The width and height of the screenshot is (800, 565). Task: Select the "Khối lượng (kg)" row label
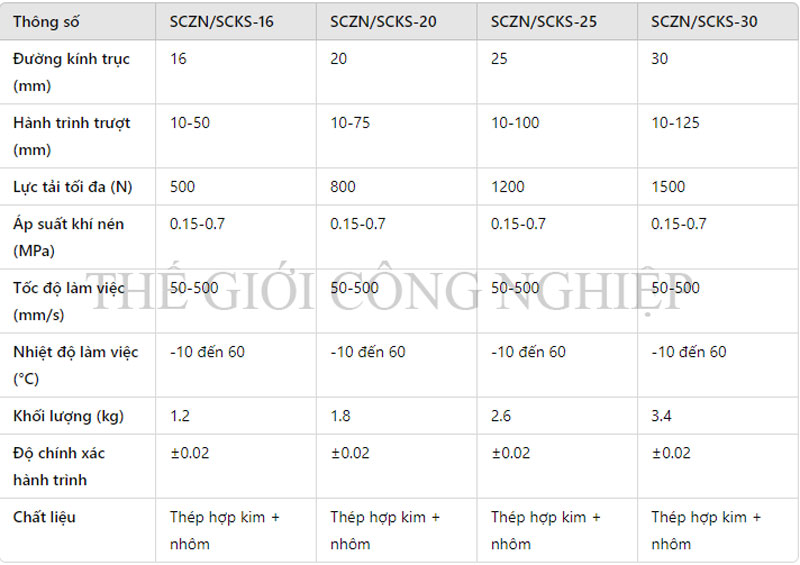pyautogui.click(x=68, y=416)
